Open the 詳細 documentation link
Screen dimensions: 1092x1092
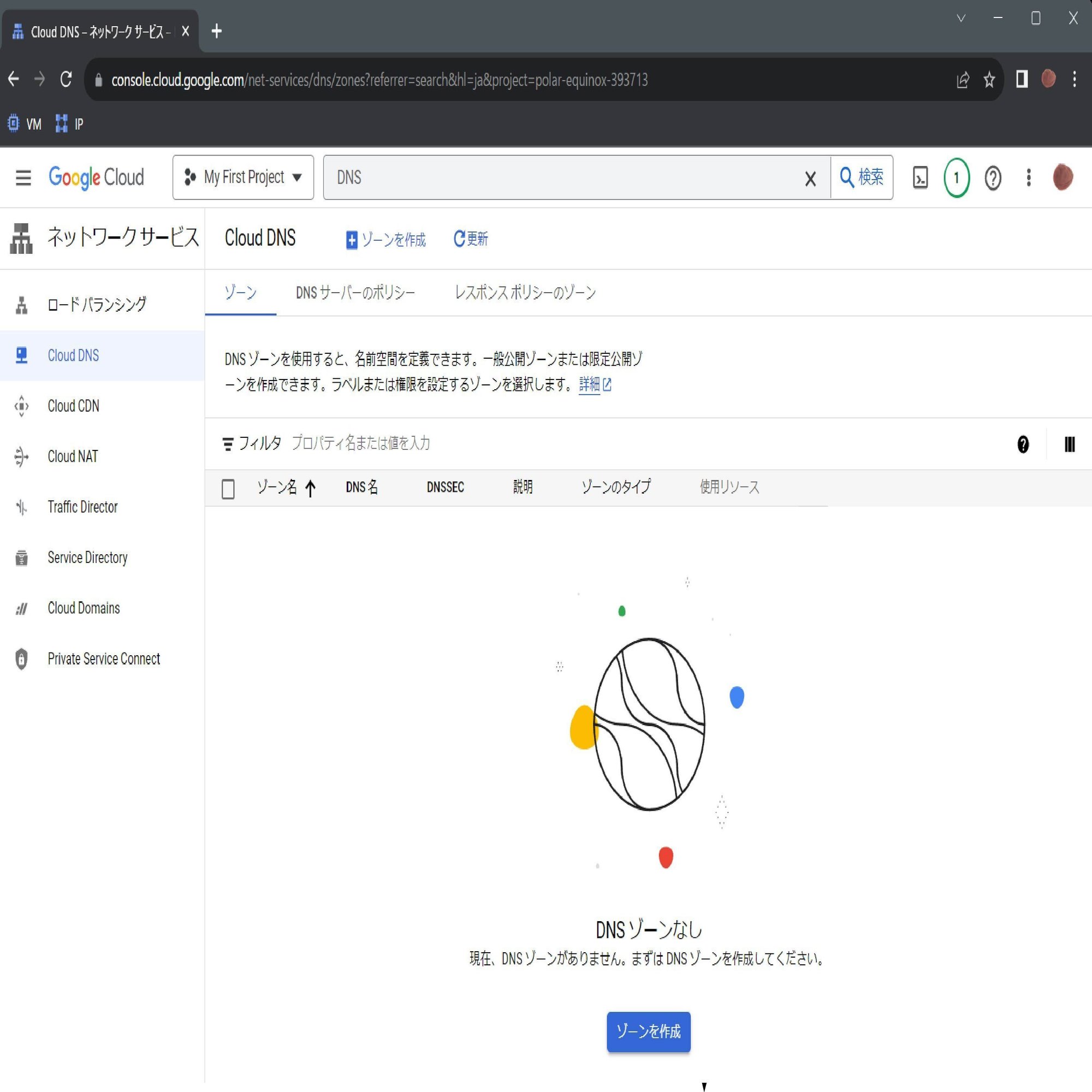pyautogui.click(x=590, y=385)
